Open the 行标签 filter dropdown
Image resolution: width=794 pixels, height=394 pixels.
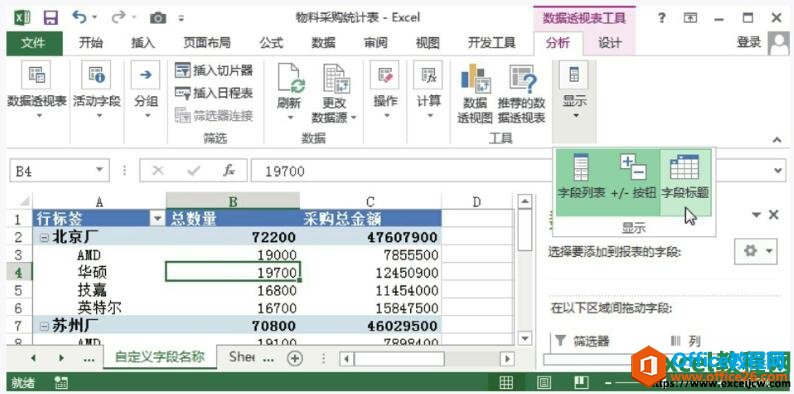158,219
